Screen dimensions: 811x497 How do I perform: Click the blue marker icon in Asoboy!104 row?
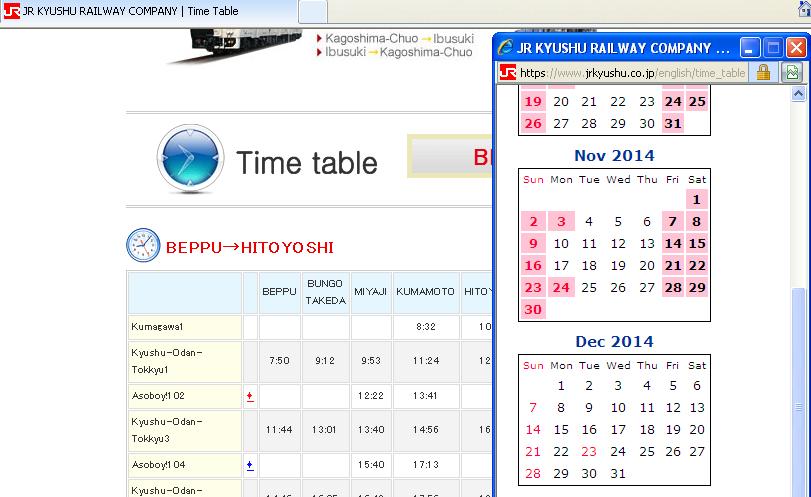pyautogui.click(x=250, y=465)
